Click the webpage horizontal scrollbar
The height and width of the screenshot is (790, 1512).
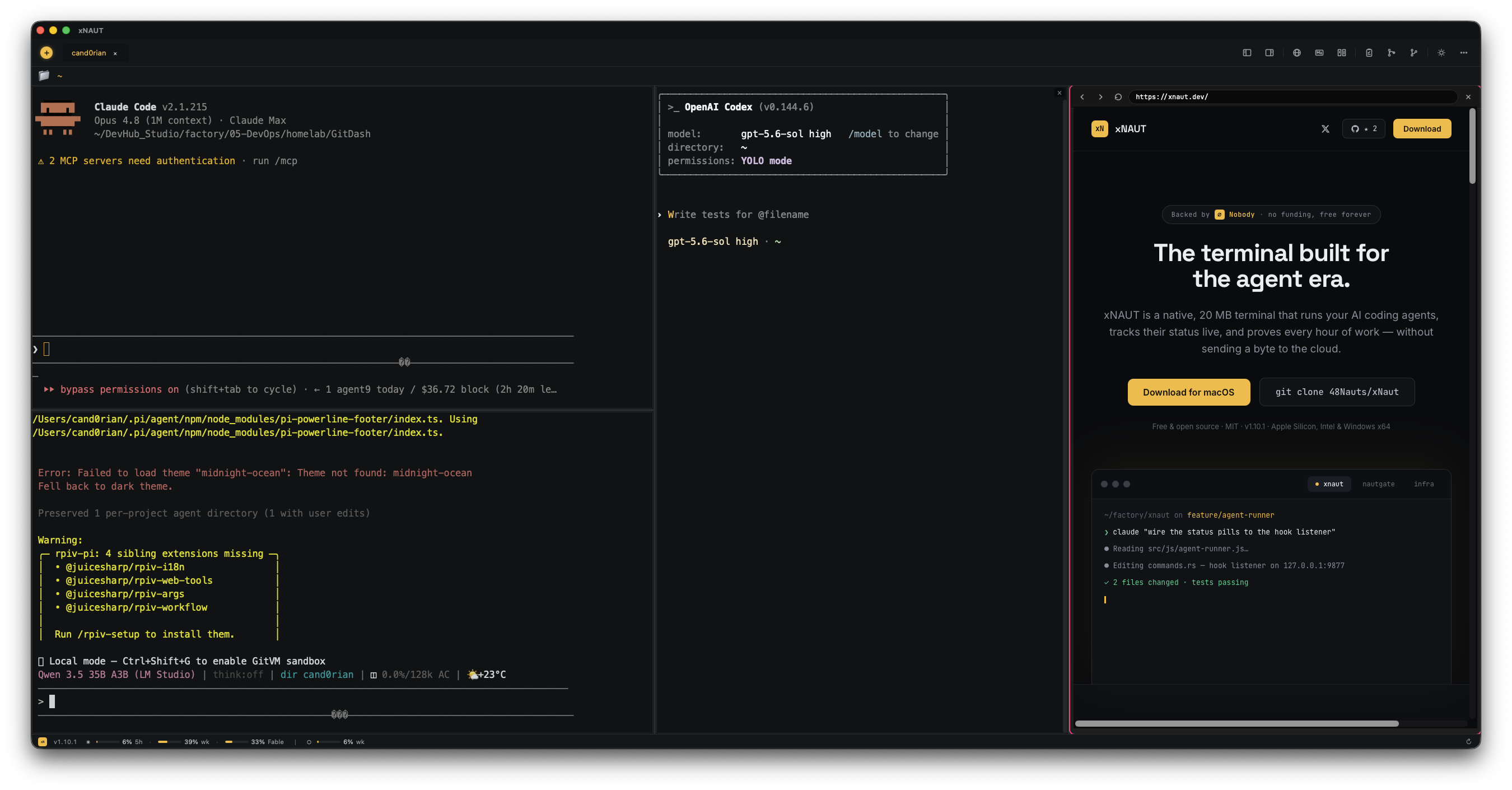[x=1236, y=724]
